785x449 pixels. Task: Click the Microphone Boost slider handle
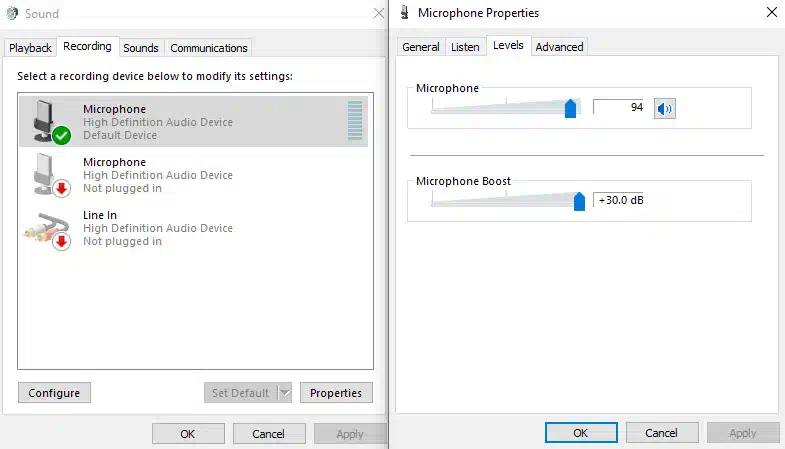(579, 201)
